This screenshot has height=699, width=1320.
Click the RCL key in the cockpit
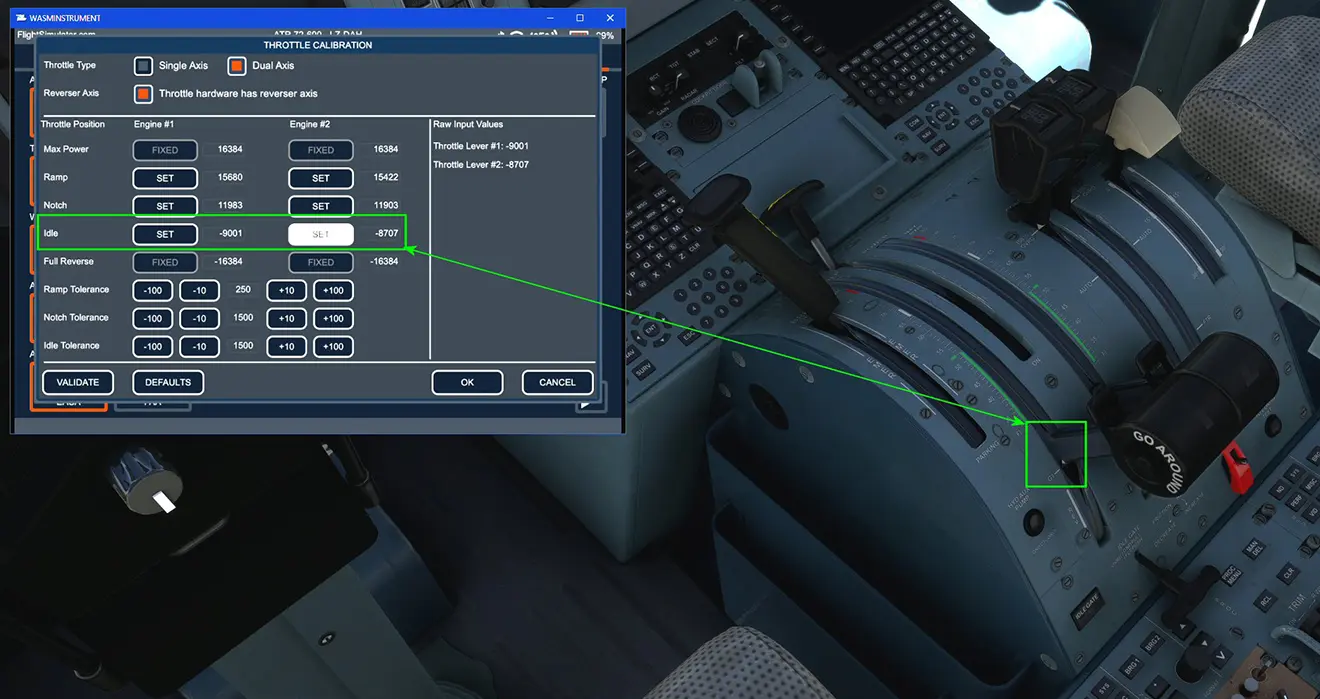pos(1265,600)
